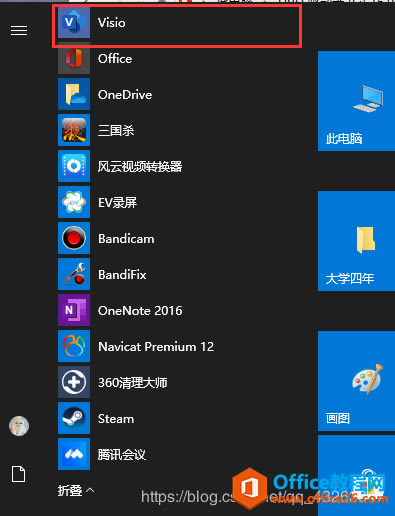The height and width of the screenshot is (516, 395).
Task: Launch the 三国杀 game icon
Action: [74, 130]
